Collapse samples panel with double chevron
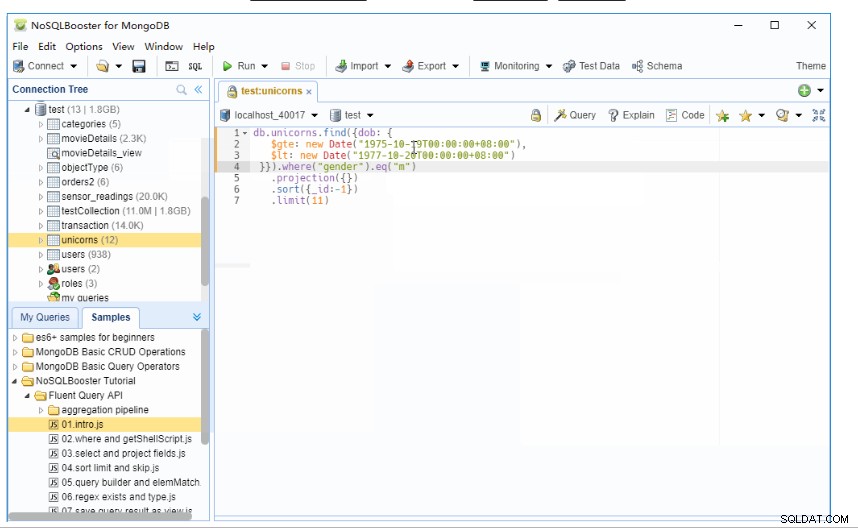 click(197, 317)
